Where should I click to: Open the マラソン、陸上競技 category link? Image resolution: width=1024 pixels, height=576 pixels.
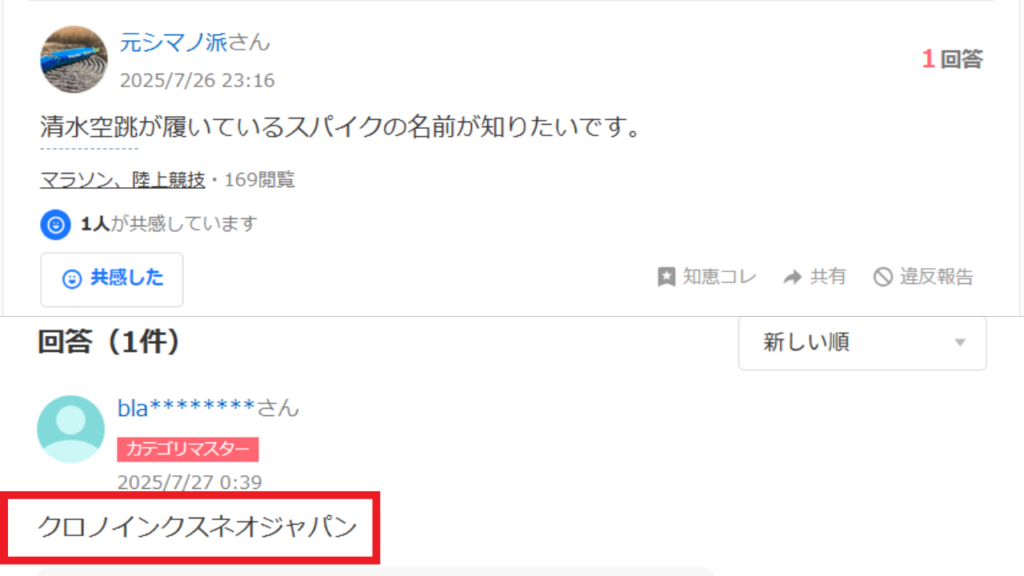pos(123,180)
